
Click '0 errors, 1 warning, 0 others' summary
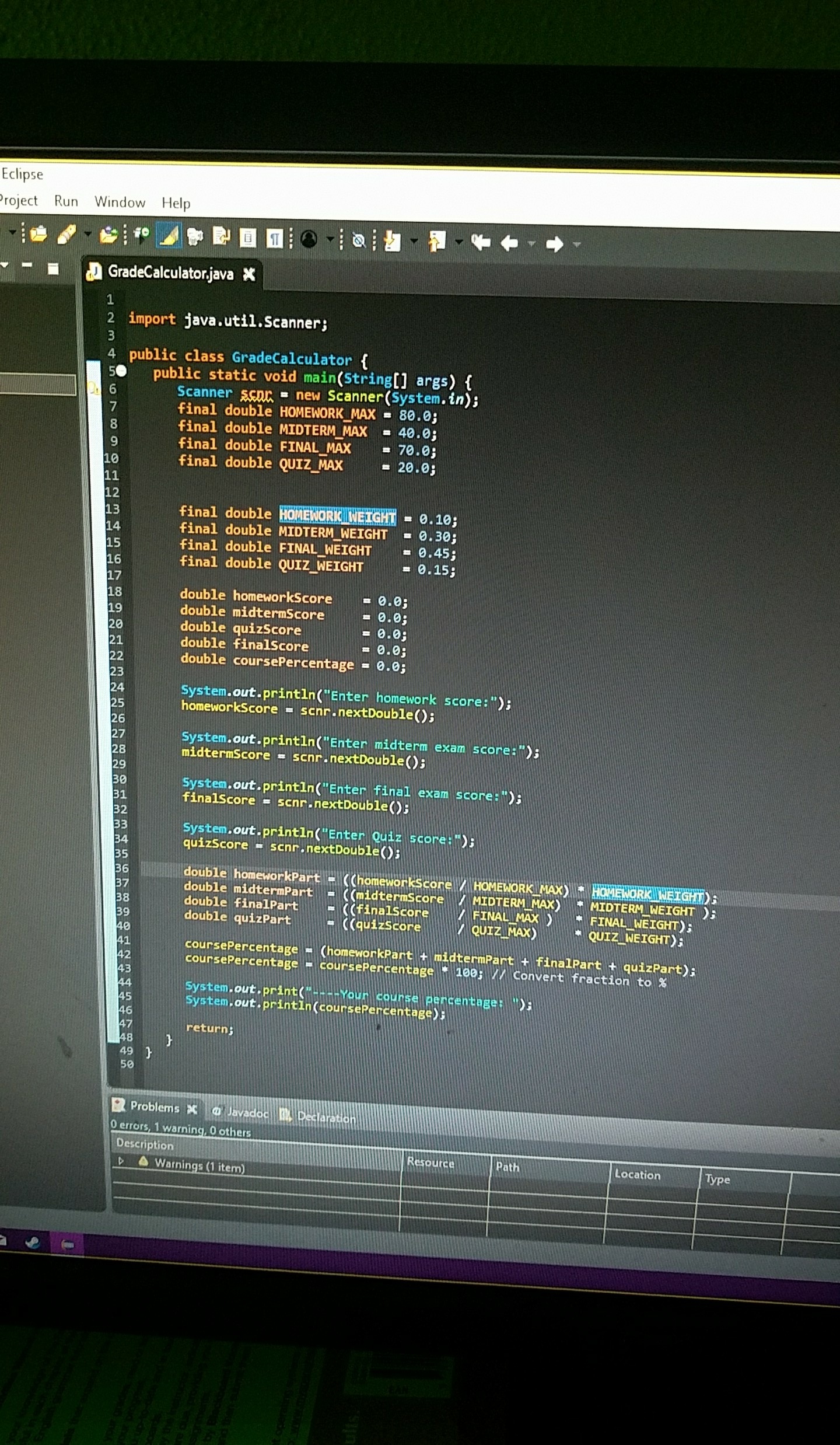coord(181,1129)
